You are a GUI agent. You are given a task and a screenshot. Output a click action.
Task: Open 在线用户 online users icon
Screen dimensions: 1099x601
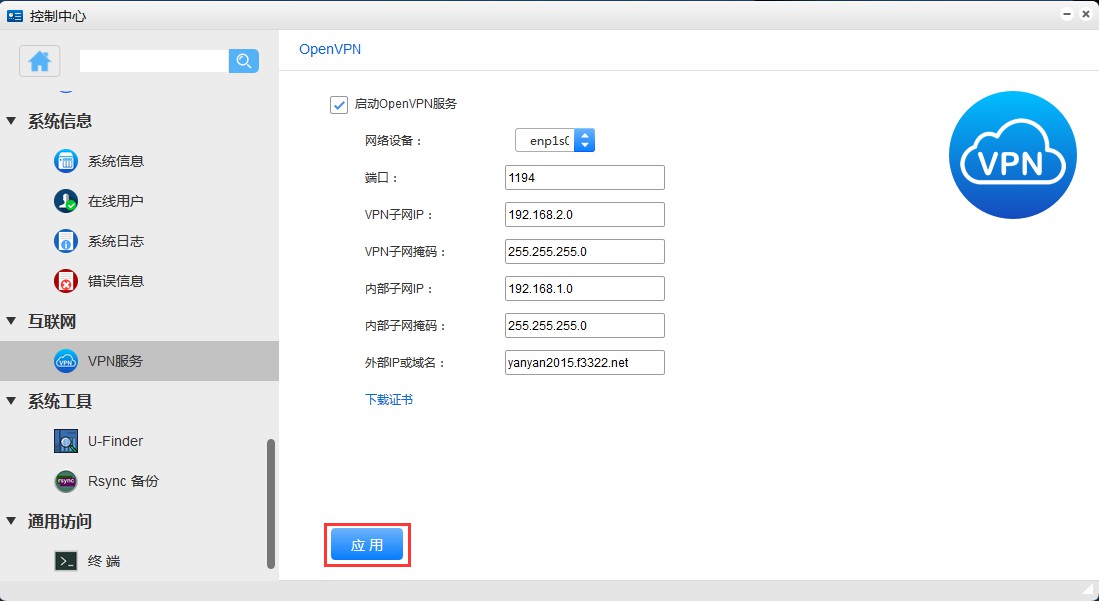click(66, 201)
